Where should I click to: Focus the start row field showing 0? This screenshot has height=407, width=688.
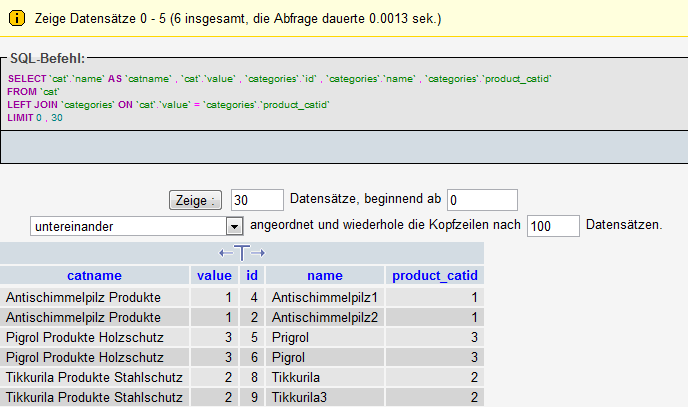[x=482, y=200]
